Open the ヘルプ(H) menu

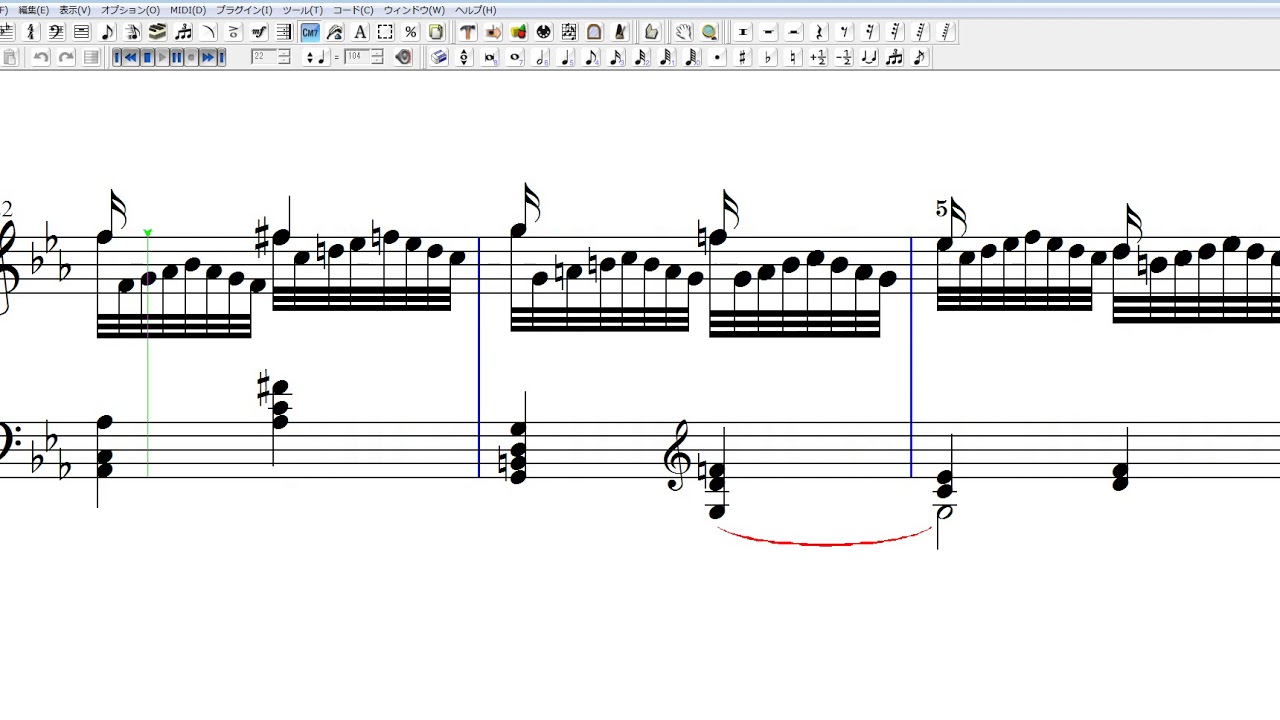click(476, 10)
